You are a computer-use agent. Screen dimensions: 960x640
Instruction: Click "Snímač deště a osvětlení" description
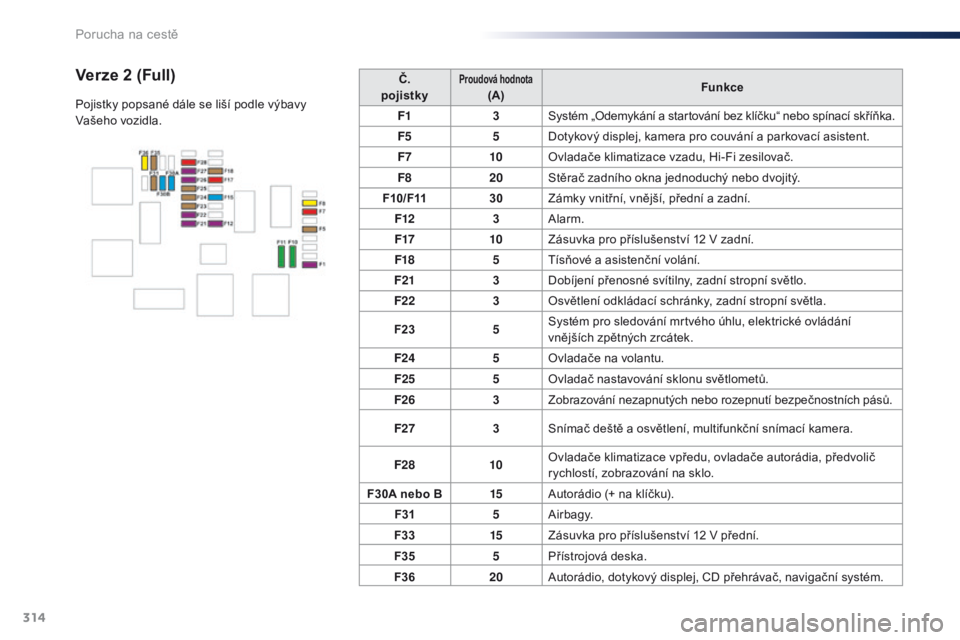[x=700, y=429]
